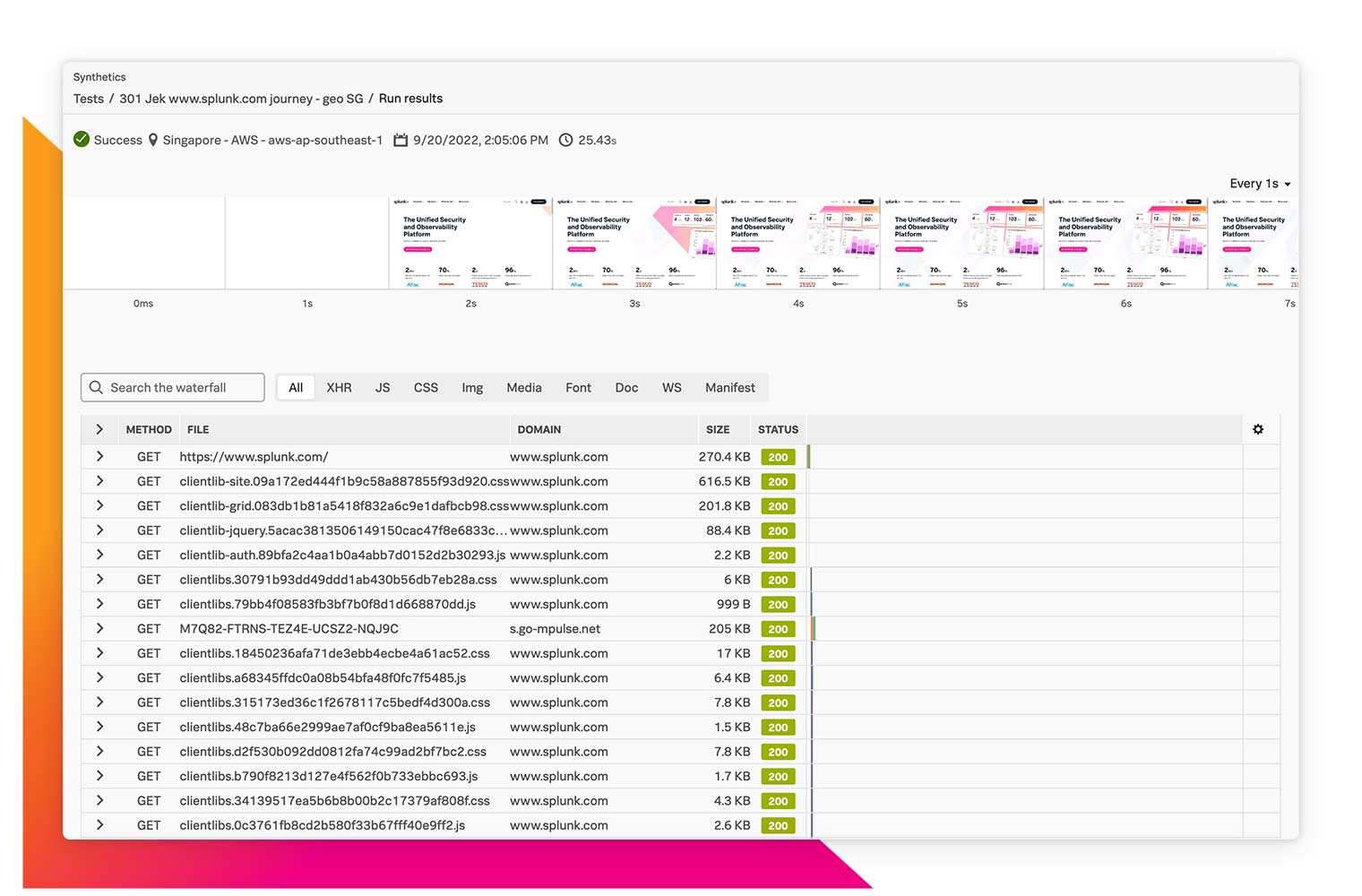Filter waterfall by XHR requests
Image resolution: width=1362 pixels, height=896 pixels.
tap(339, 387)
